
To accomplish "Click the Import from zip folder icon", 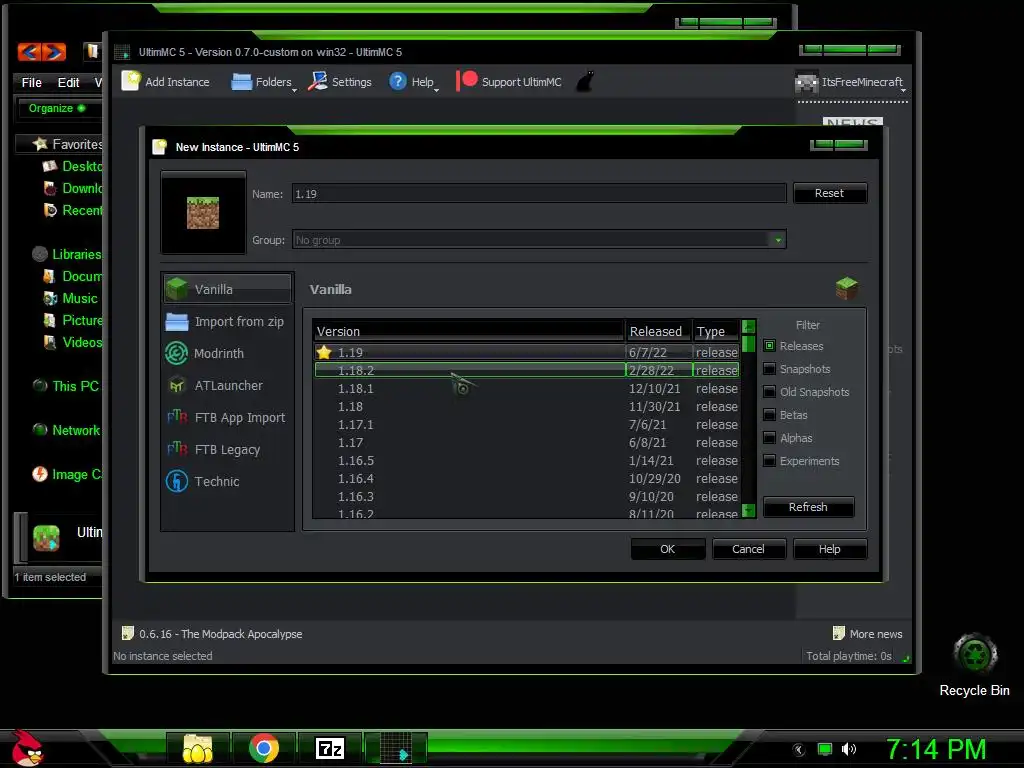I will pos(176,321).
